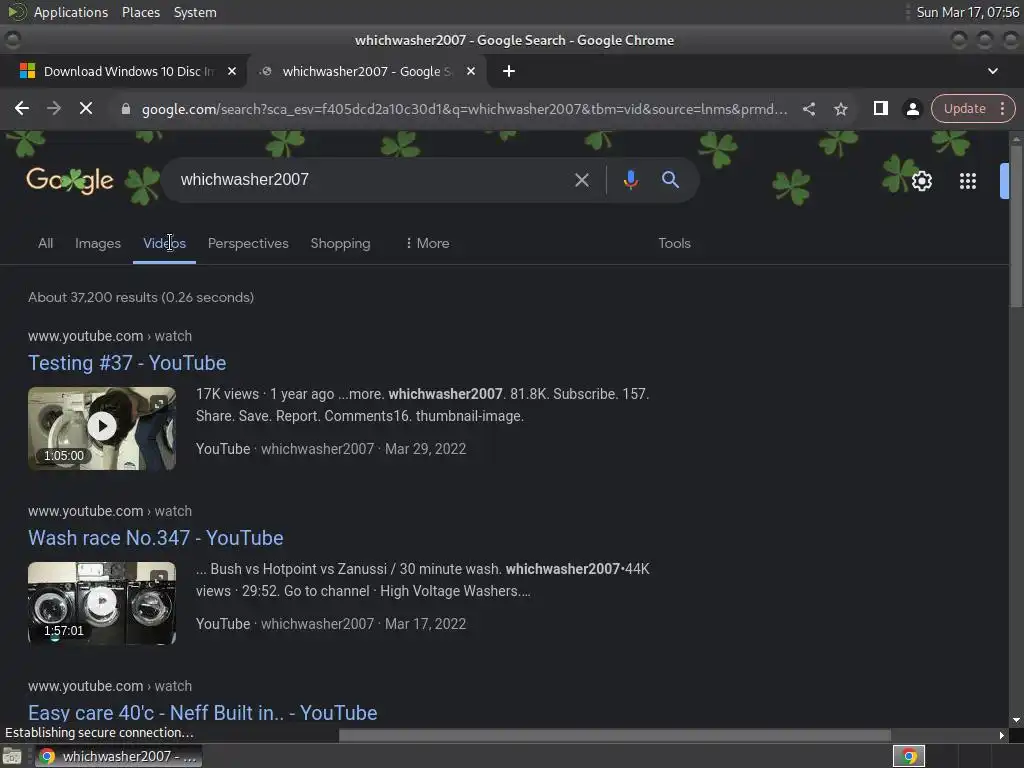Switch to the Images results tab
The image size is (1024, 768).
(x=98, y=243)
